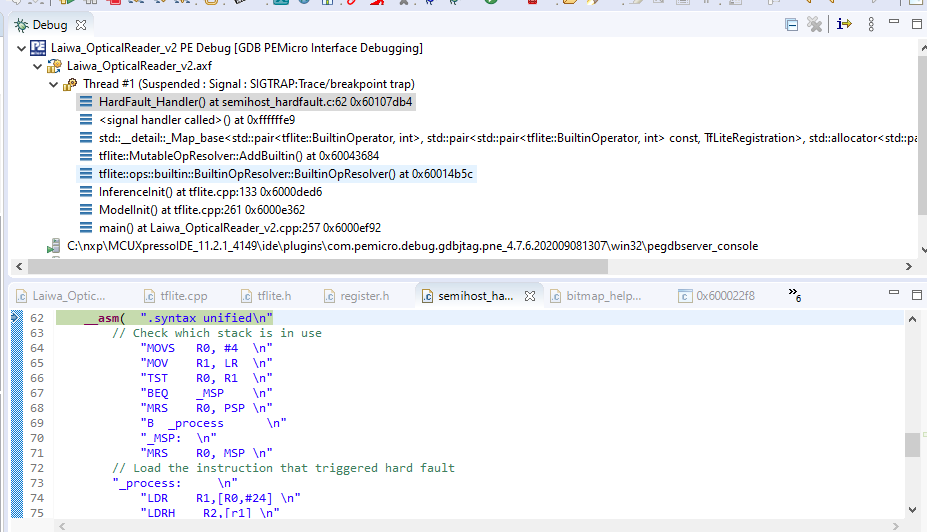
Task: Collapse all items in the Debug view
Action: [x=791, y=25]
